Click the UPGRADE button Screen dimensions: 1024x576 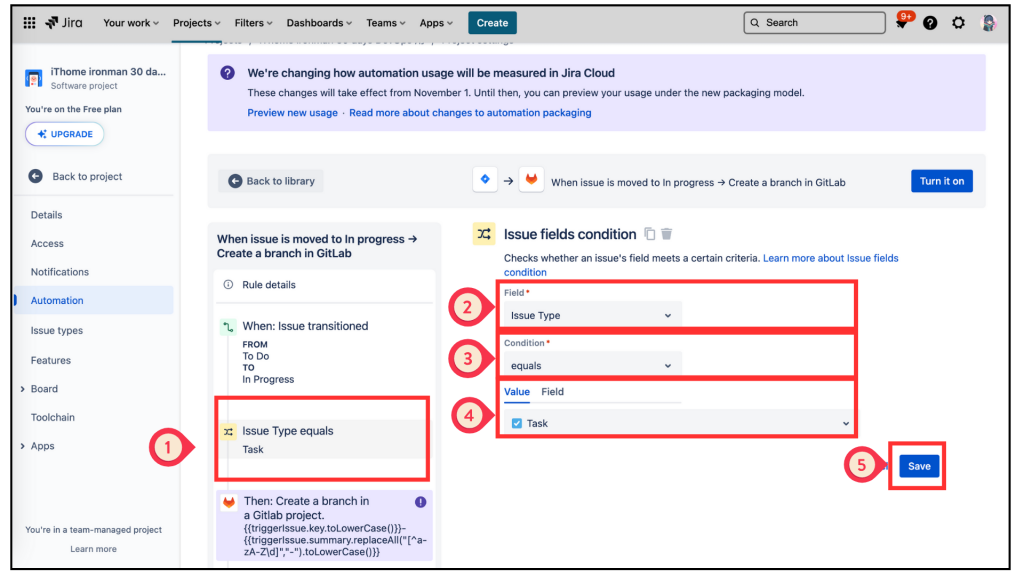[65, 134]
